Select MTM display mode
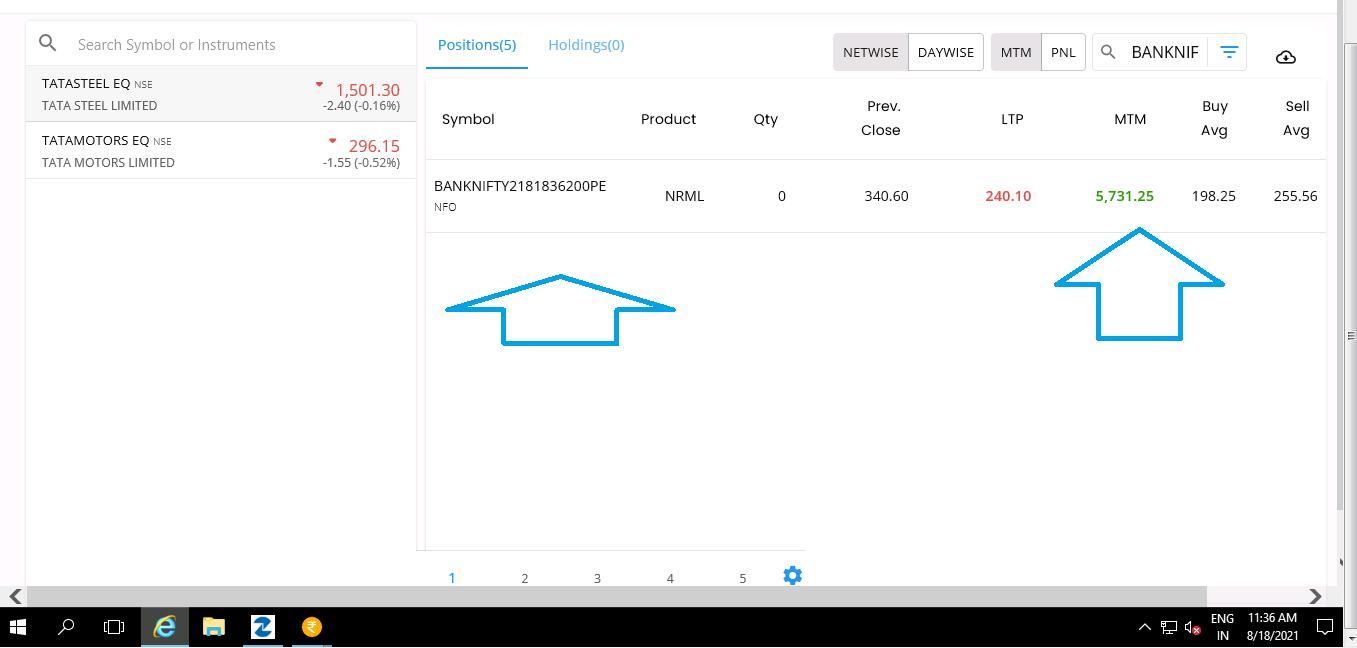The width and height of the screenshot is (1357, 648). [1016, 52]
